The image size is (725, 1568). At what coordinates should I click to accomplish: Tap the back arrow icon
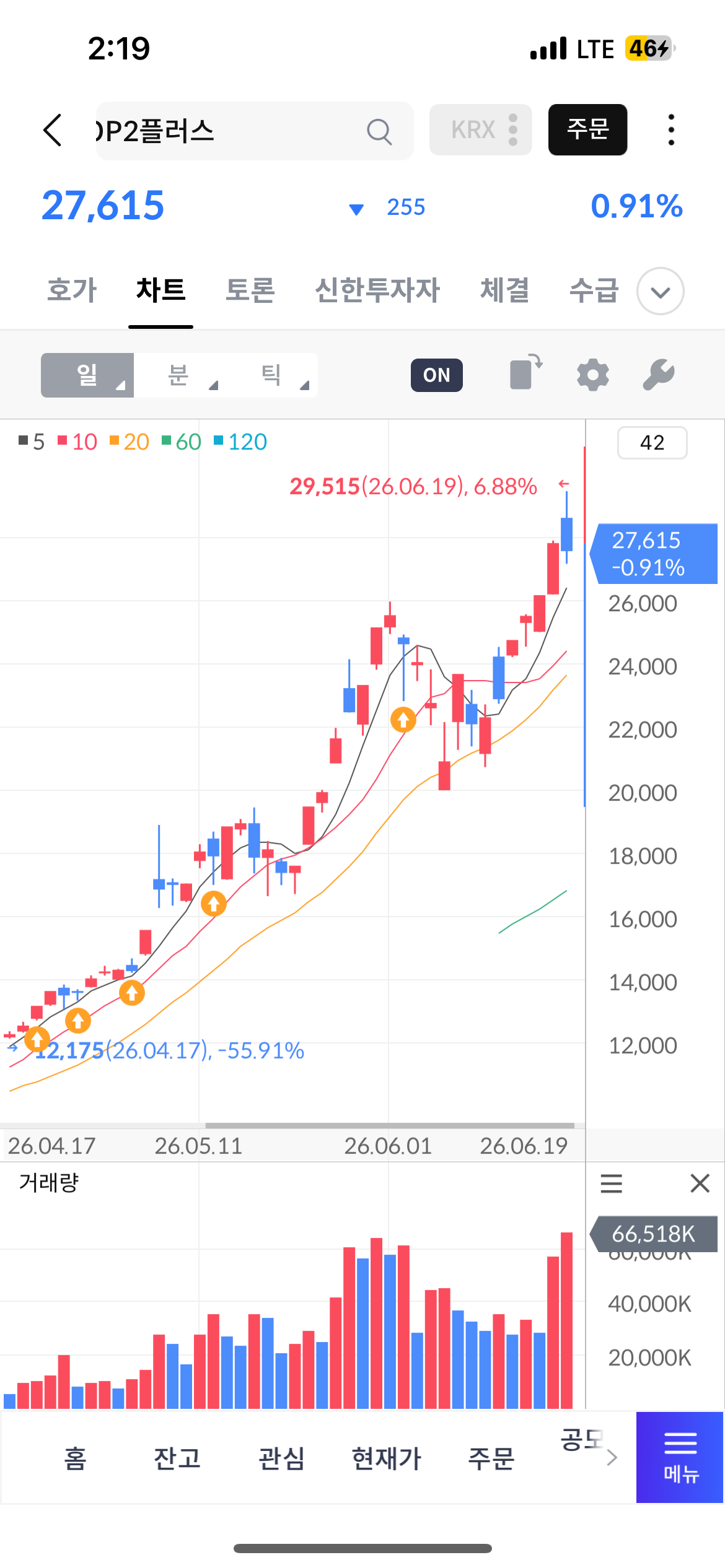(53, 130)
